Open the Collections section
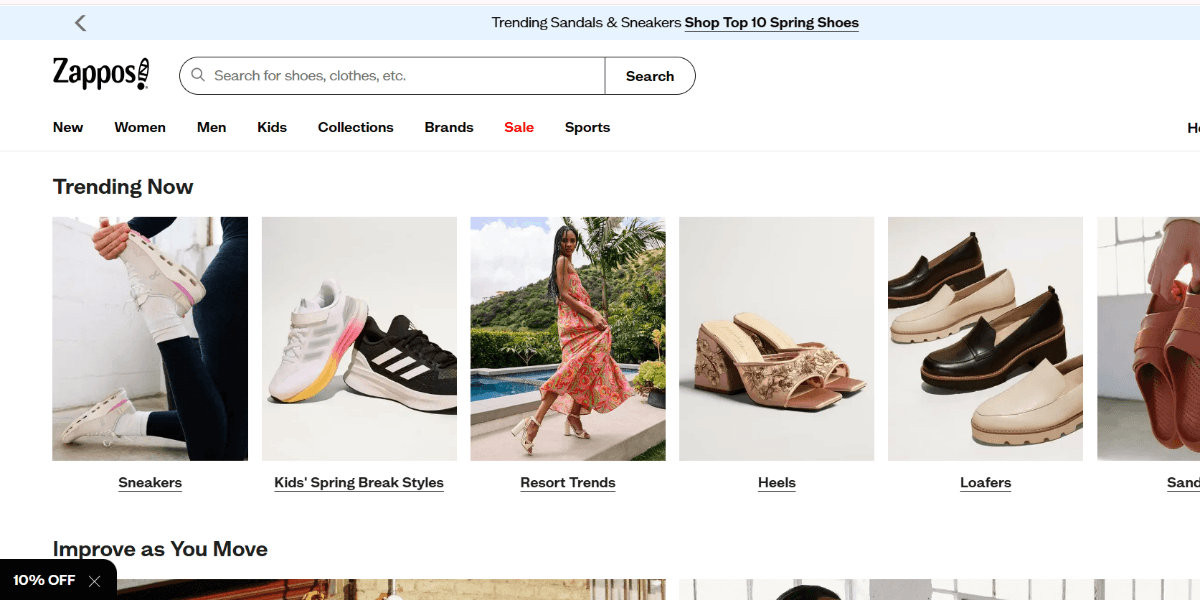Image resolution: width=1200 pixels, height=600 pixels. pyautogui.click(x=355, y=127)
